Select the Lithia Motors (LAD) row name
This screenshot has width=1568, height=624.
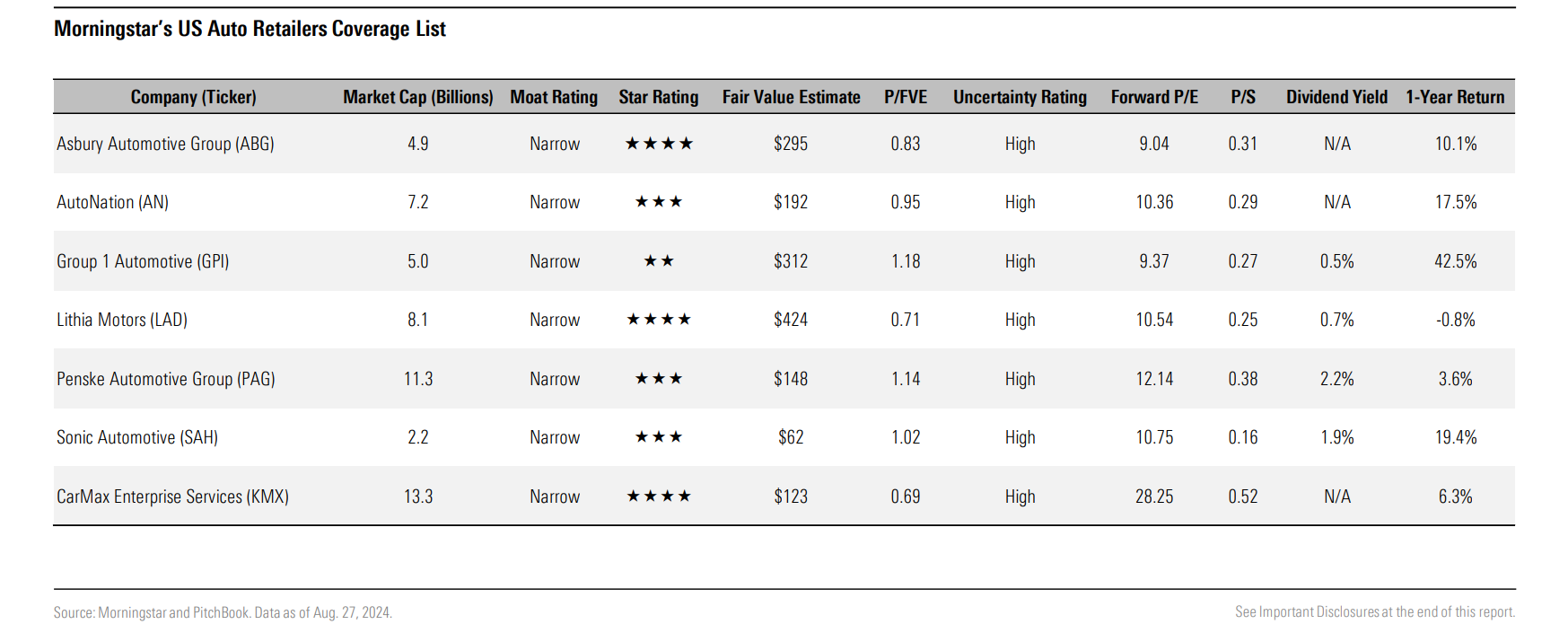click(122, 320)
